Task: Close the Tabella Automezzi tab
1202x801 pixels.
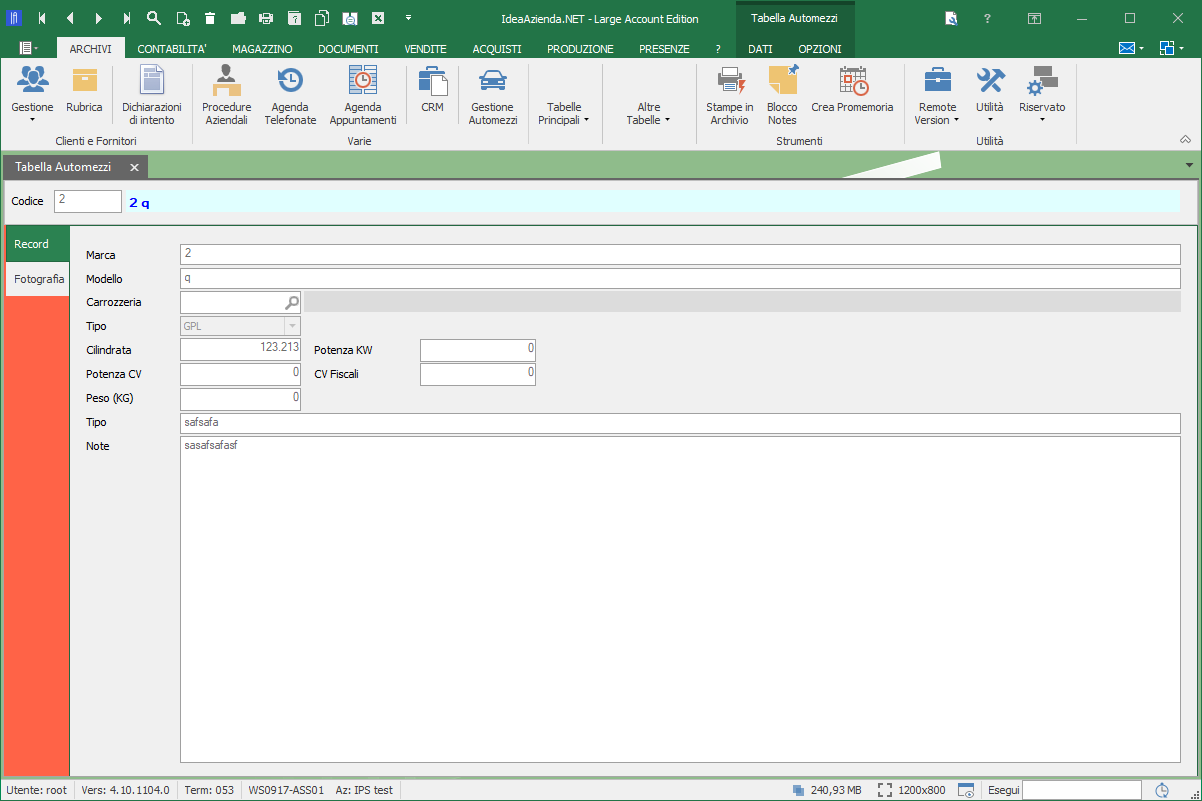Action: (x=134, y=167)
